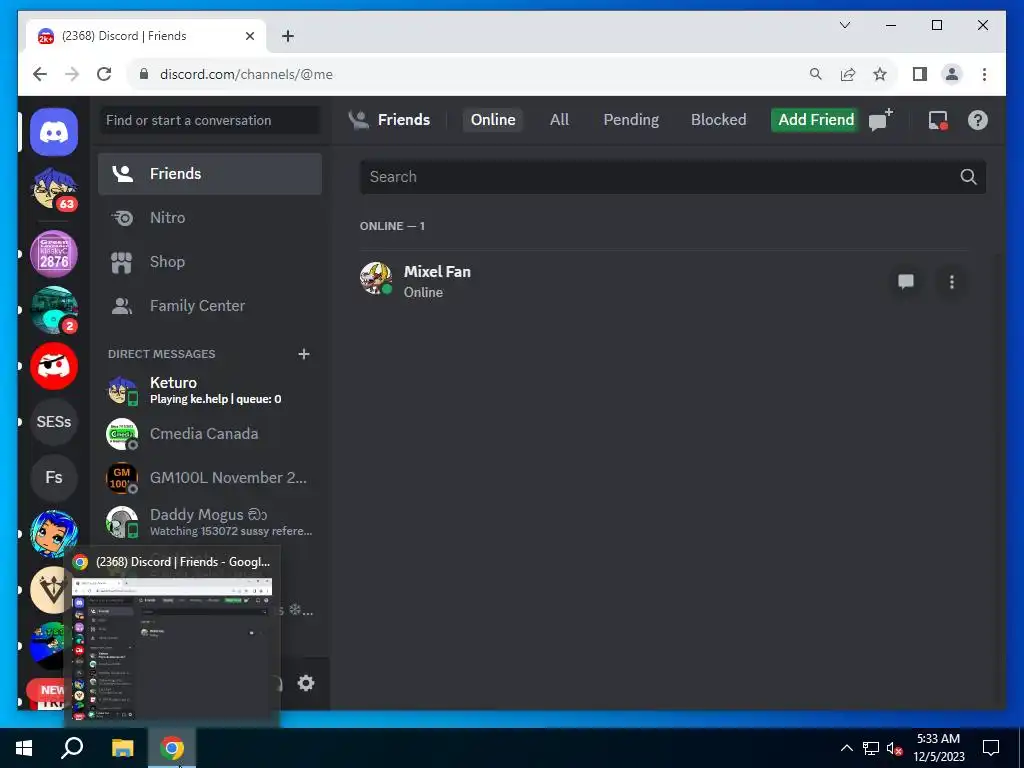1024x768 pixels.
Task: Open the purple 2876 server icon
Action: point(54,254)
